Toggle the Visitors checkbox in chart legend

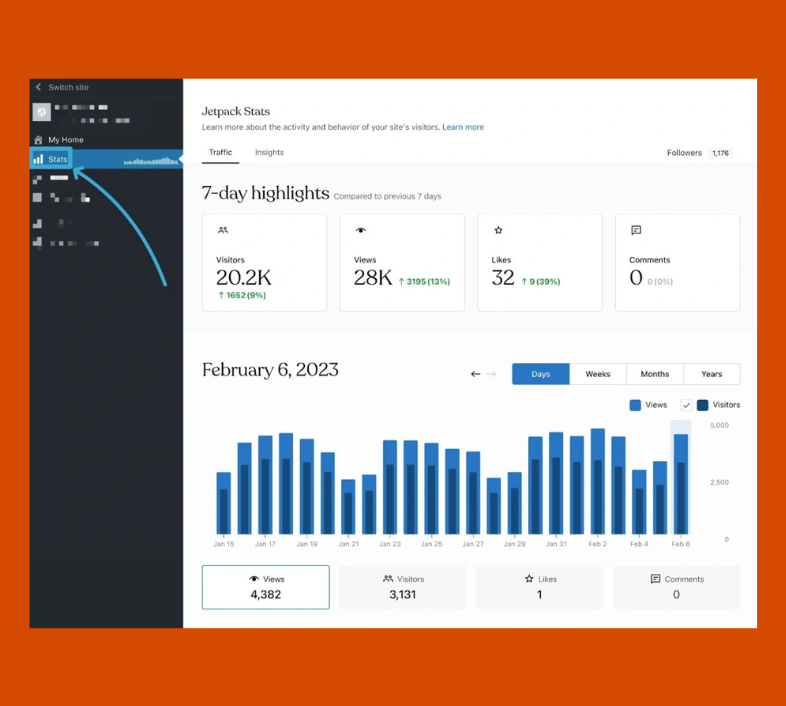coord(686,405)
